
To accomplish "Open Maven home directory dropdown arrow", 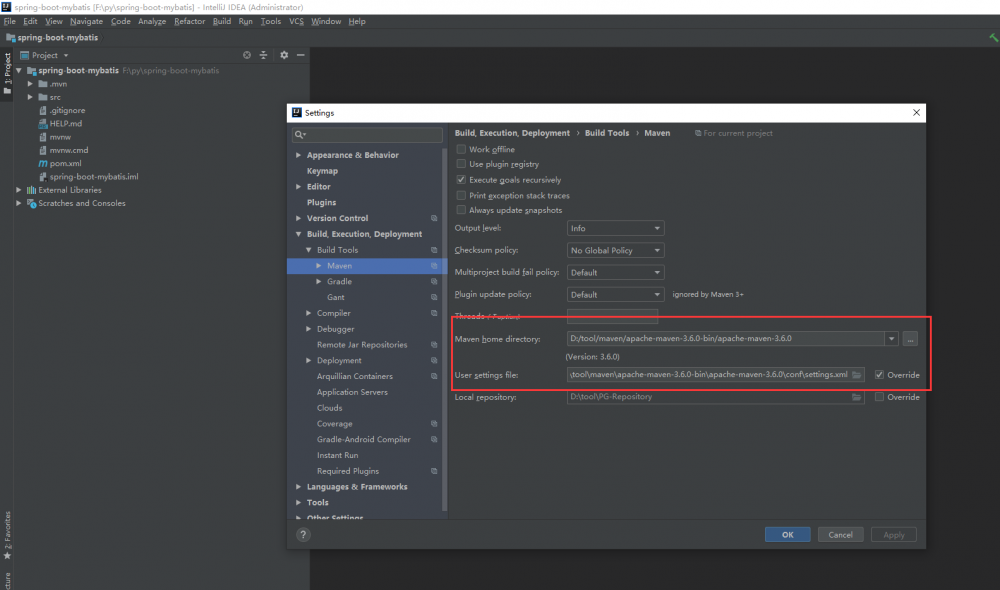I will click(x=892, y=339).
